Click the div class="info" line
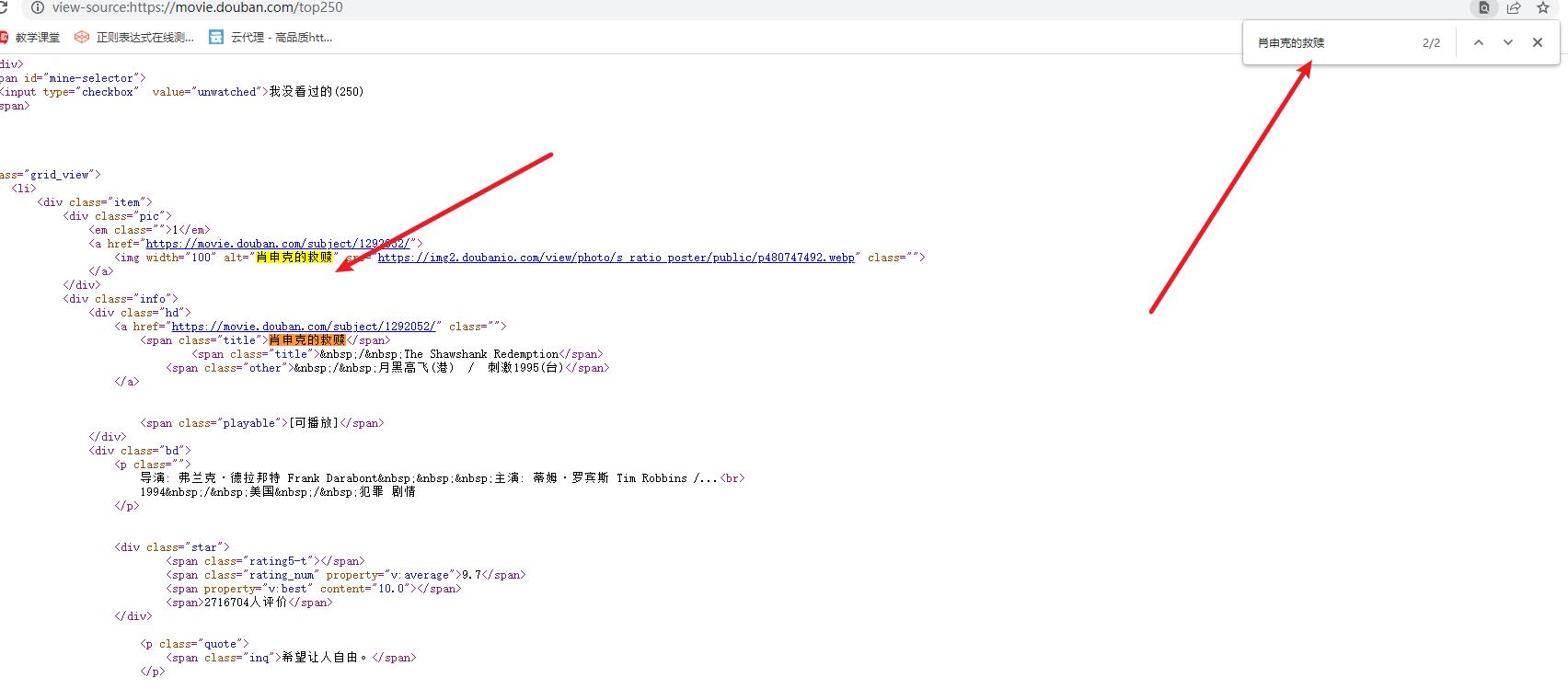Screen dimensions: 1568x689 121,299
